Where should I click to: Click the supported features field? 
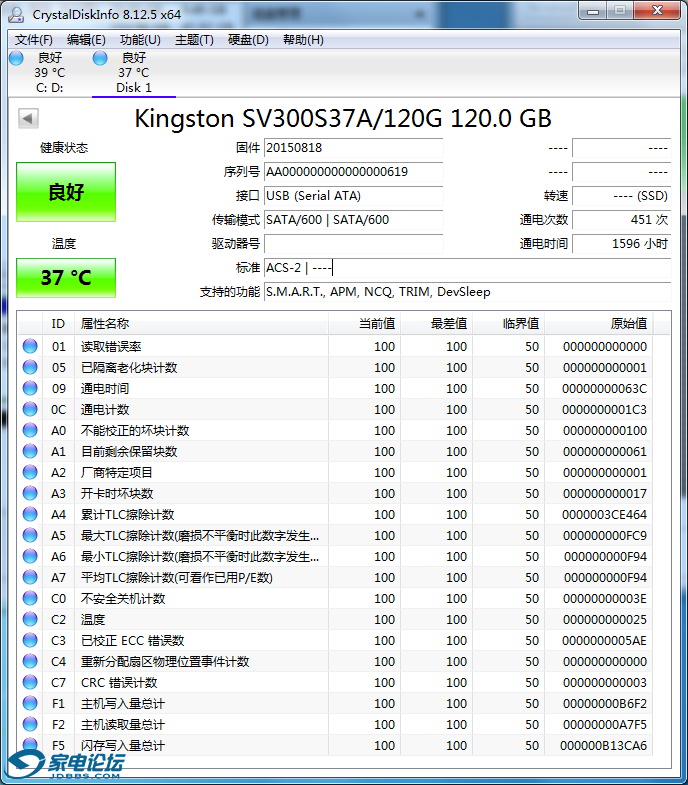468,292
